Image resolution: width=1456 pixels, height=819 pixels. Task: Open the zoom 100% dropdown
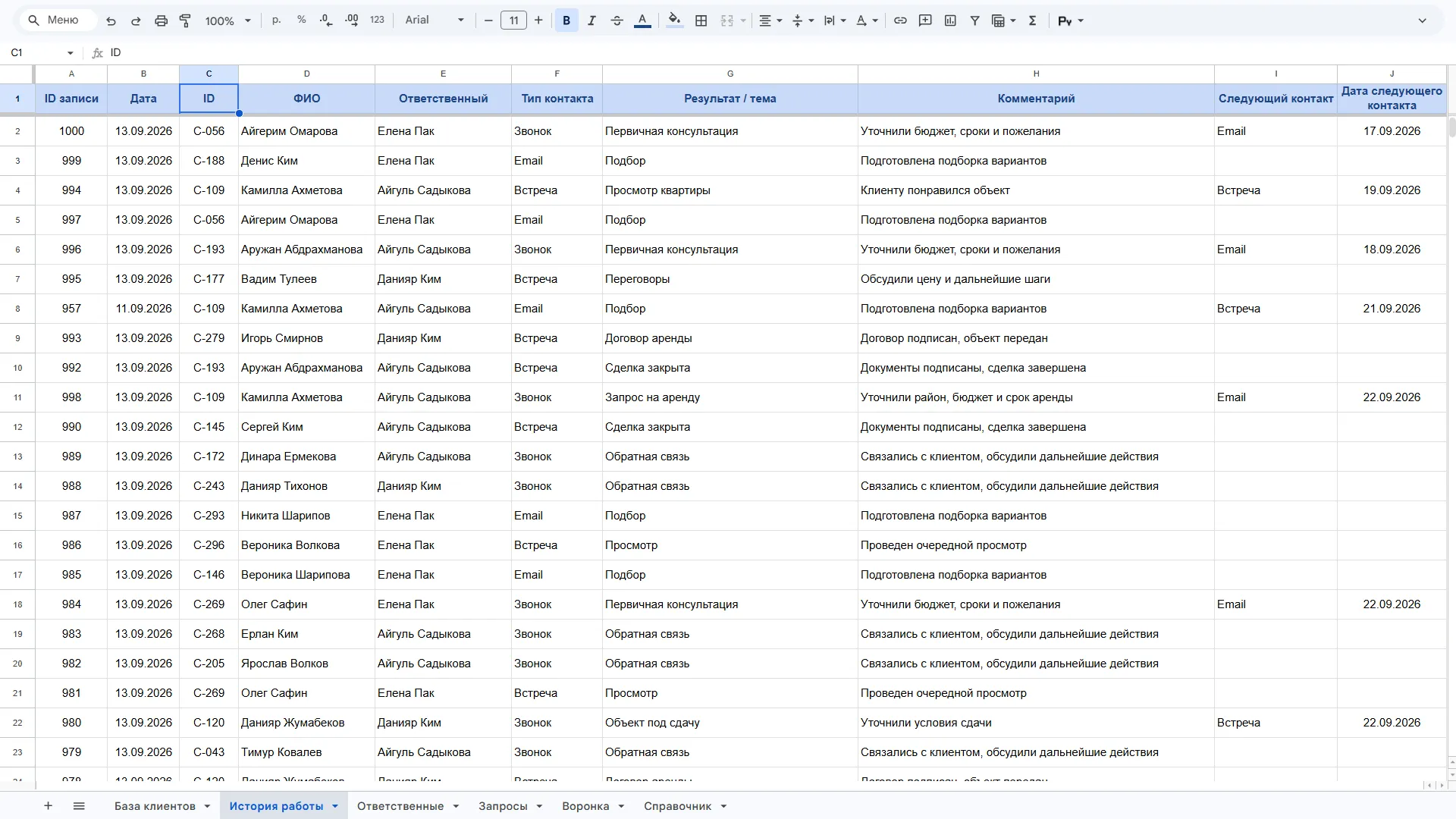point(227,20)
